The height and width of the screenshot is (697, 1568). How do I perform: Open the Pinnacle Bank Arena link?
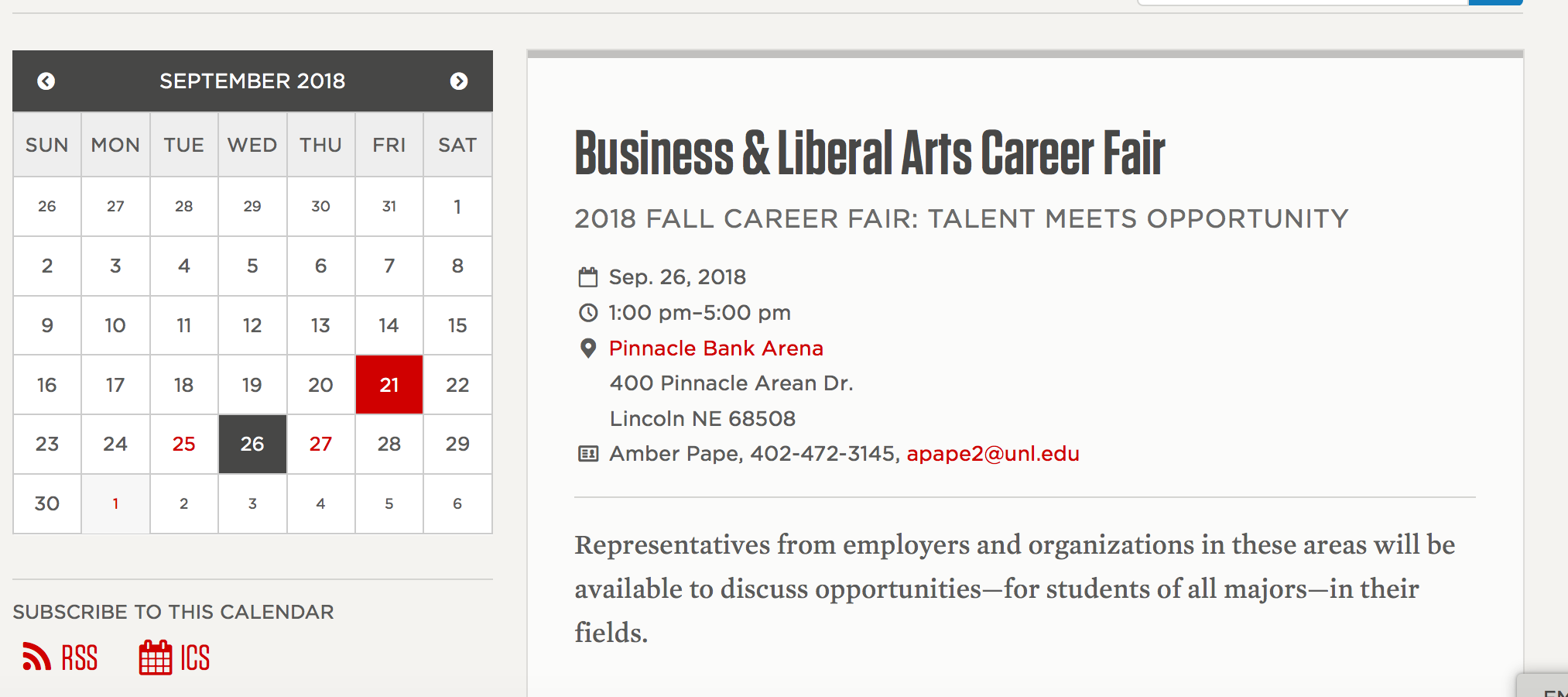click(x=716, y=348)
